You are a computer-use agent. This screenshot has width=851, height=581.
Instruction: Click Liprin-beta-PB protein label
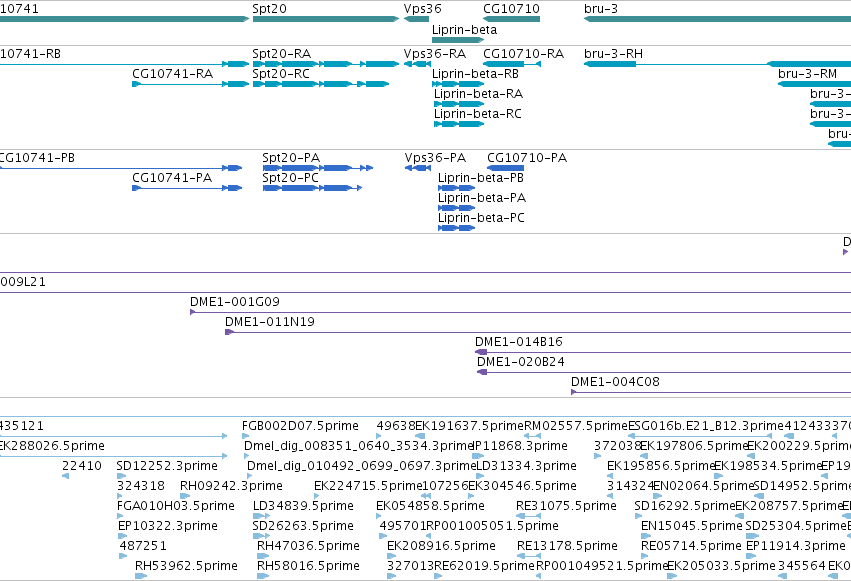(481, 178)
